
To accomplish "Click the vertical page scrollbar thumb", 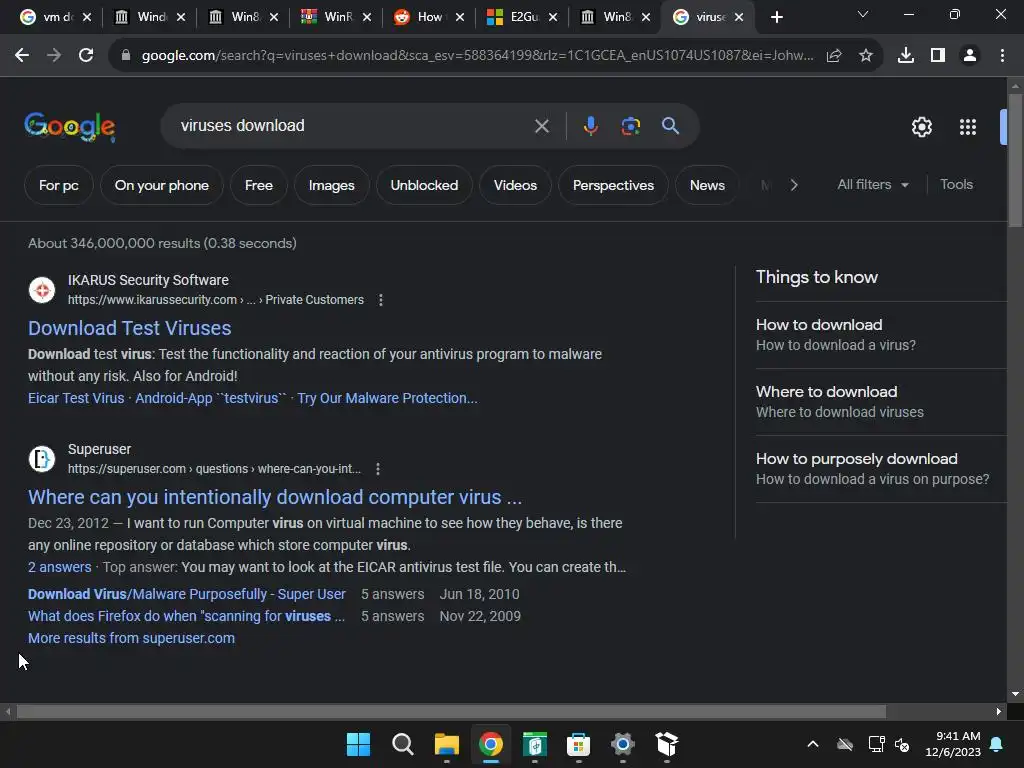I will tap(1015, 161).
